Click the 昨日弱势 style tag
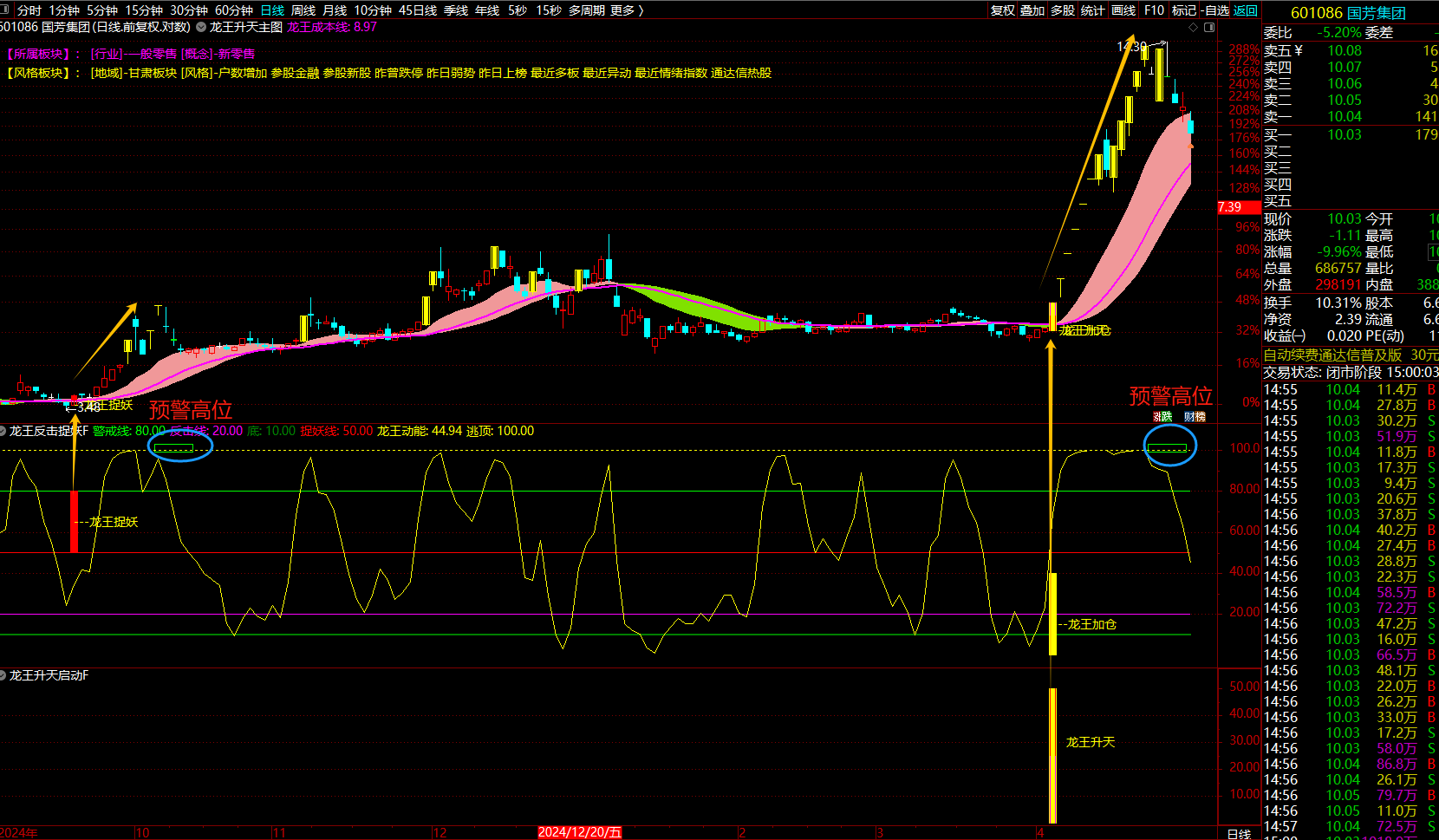The height and width of the screenshot is (840, 1439). click(451, 73)
